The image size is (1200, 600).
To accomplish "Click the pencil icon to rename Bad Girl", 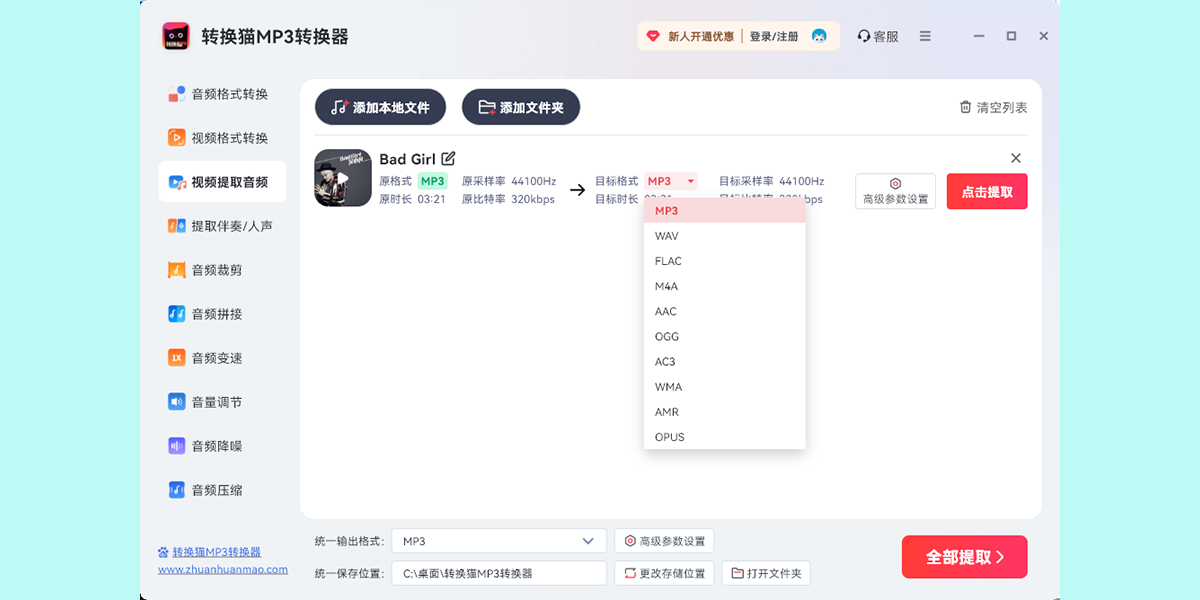I will click(x=449, y=158).
